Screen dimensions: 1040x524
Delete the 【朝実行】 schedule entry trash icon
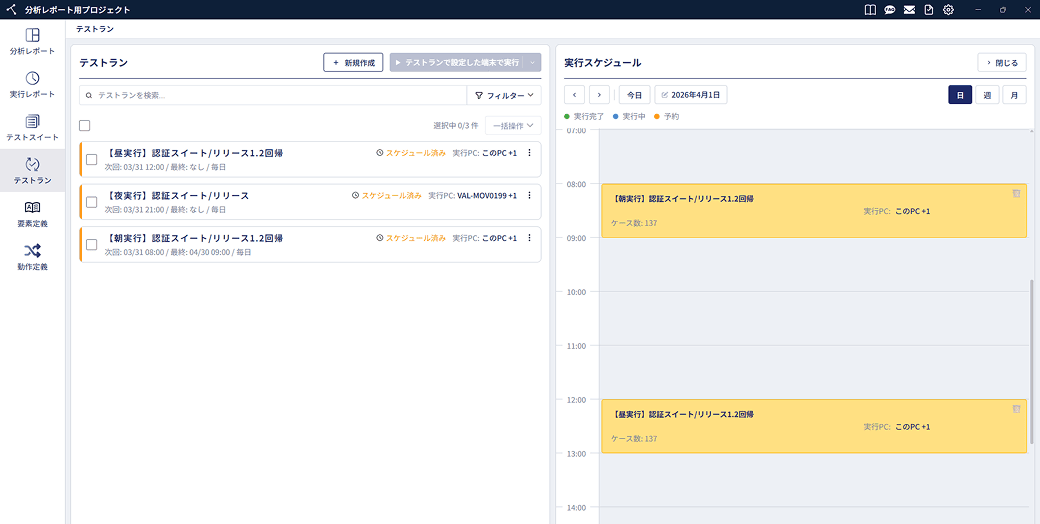coord(1016,193)
